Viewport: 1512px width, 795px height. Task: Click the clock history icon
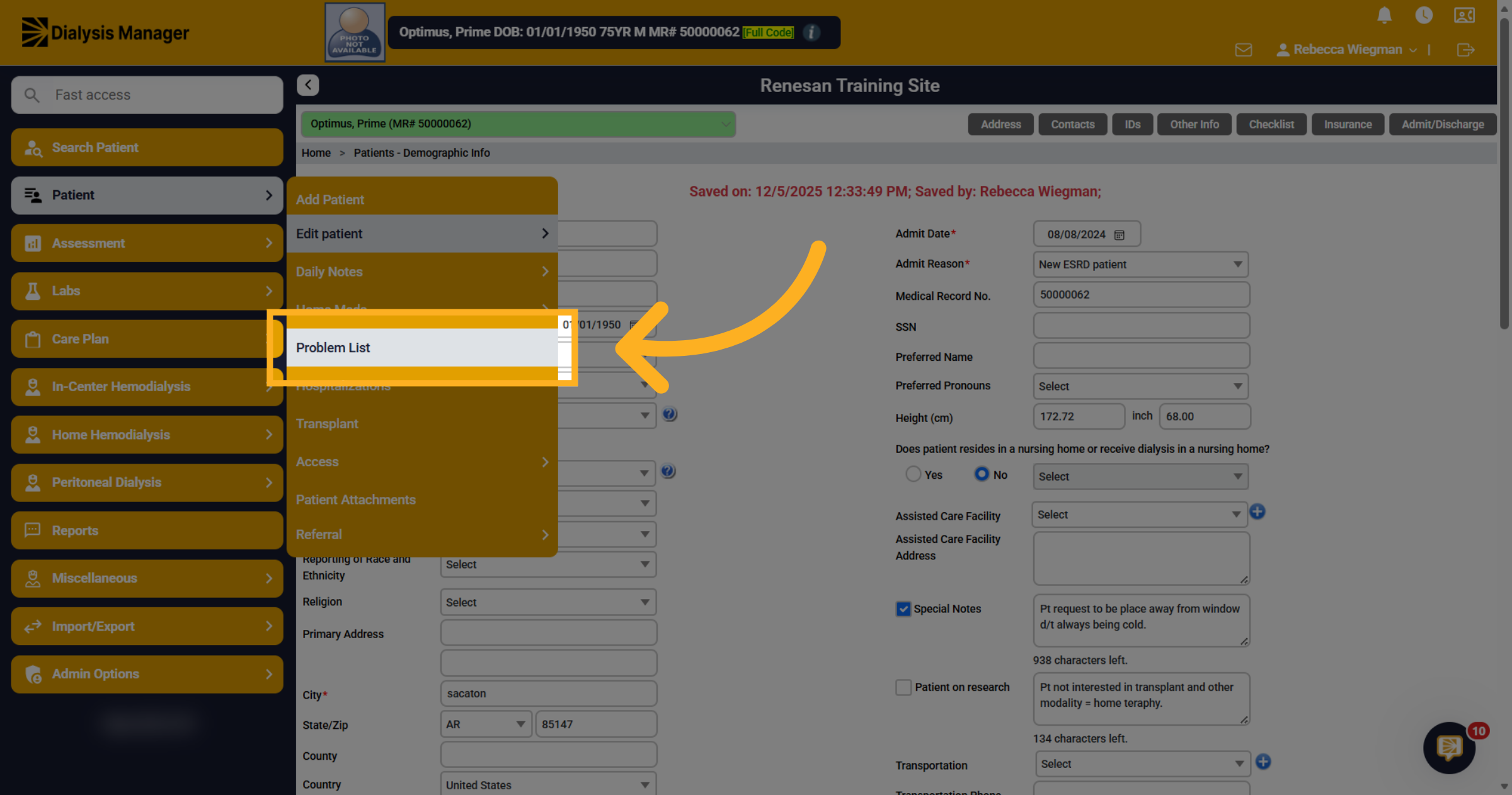[x=1424, y=15]
